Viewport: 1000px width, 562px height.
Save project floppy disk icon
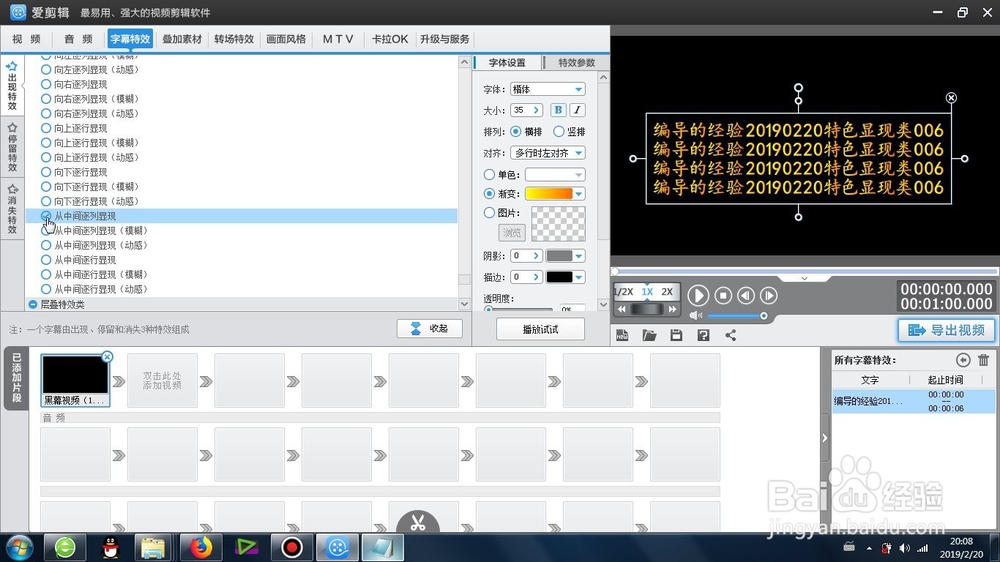676,336
